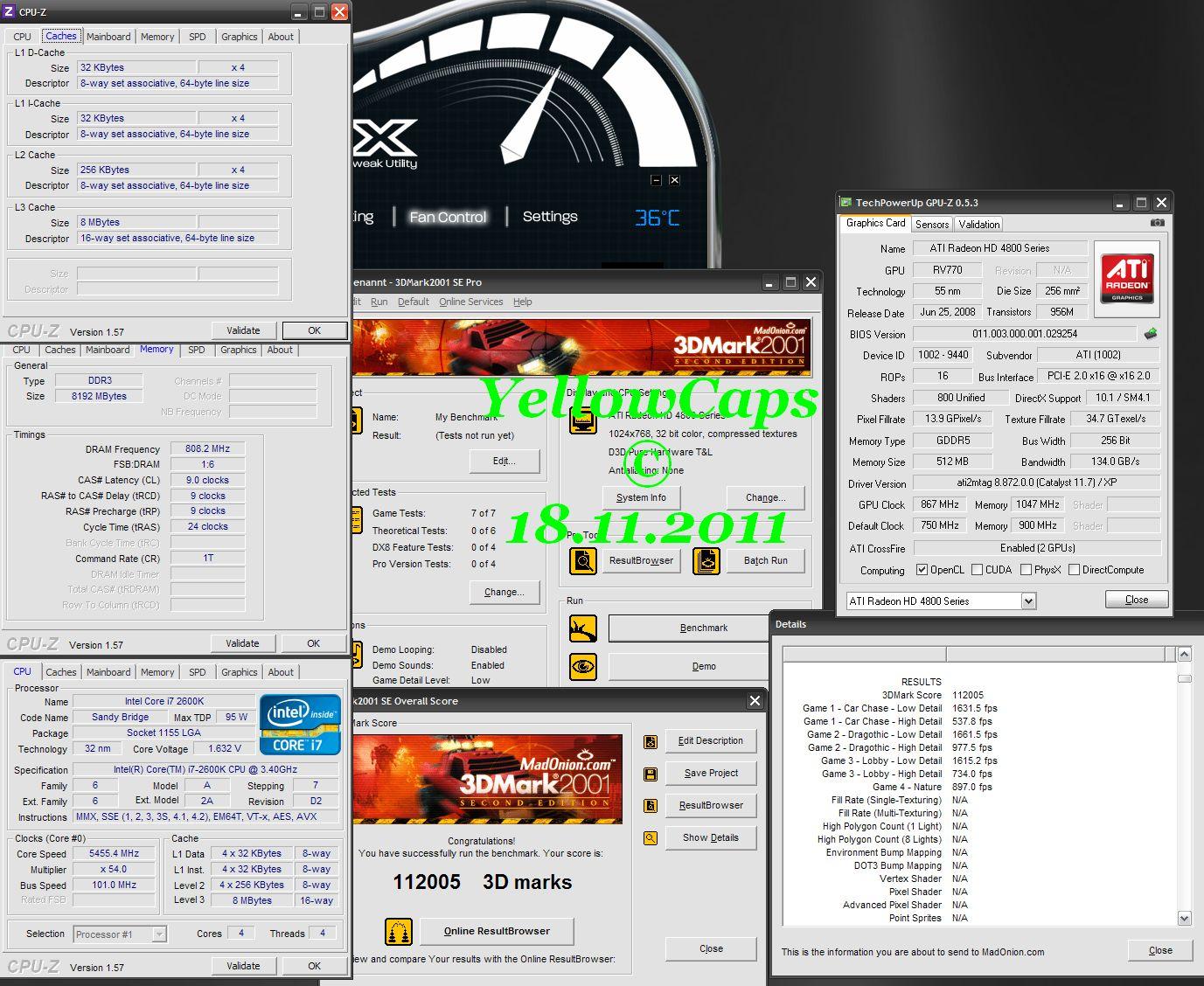Switch to Fan Control in the tweak utility
1204x986 pixels.
(x=448, y=217)
